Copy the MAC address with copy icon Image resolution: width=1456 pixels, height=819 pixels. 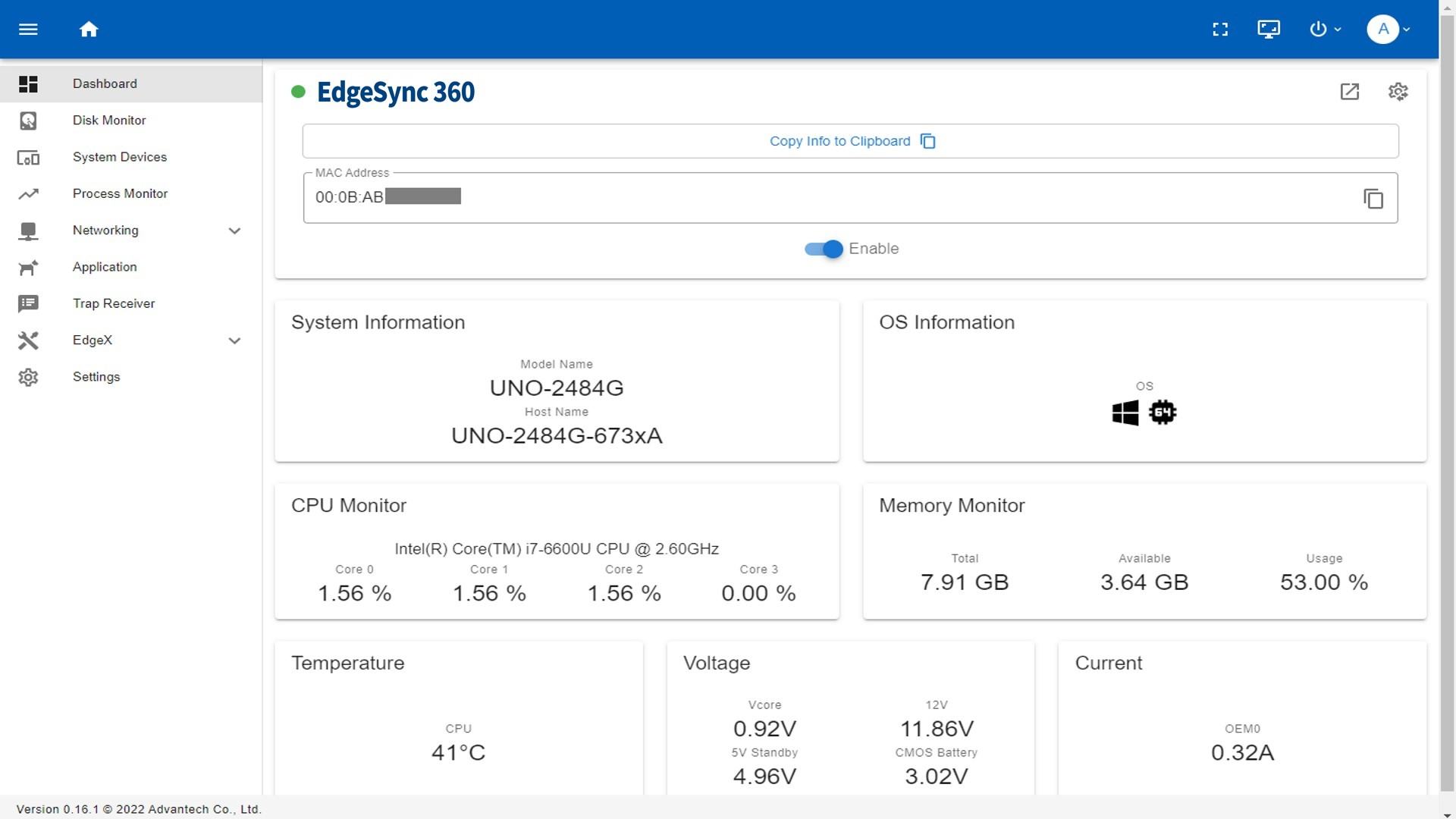pos(1373,199)
